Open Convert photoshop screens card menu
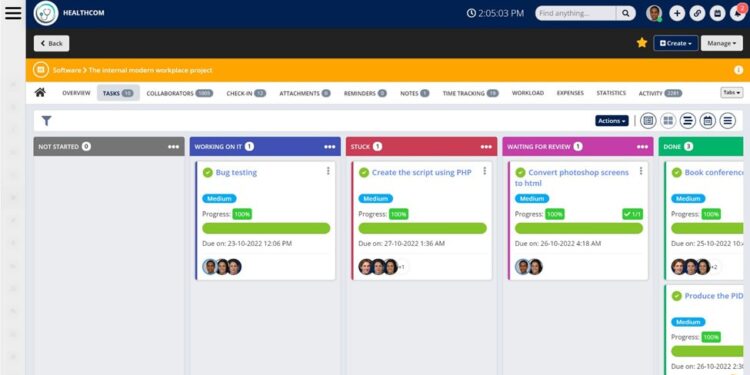Screen dimensions: 750x375 coord(641,171)
